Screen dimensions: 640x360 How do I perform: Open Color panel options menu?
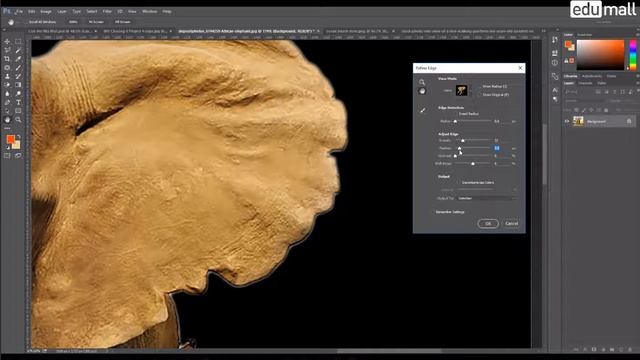point(638,35)
